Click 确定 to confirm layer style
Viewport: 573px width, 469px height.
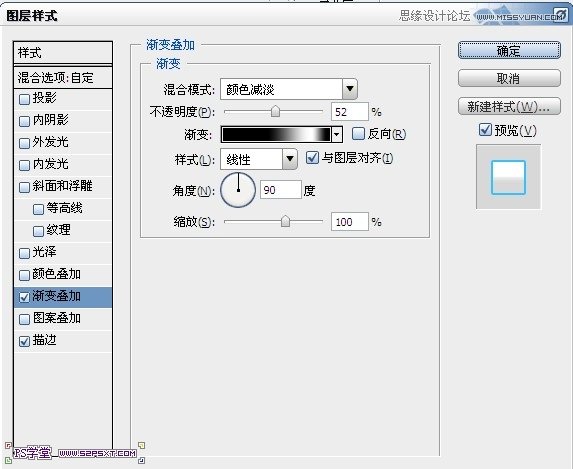(x=509, y=50)
